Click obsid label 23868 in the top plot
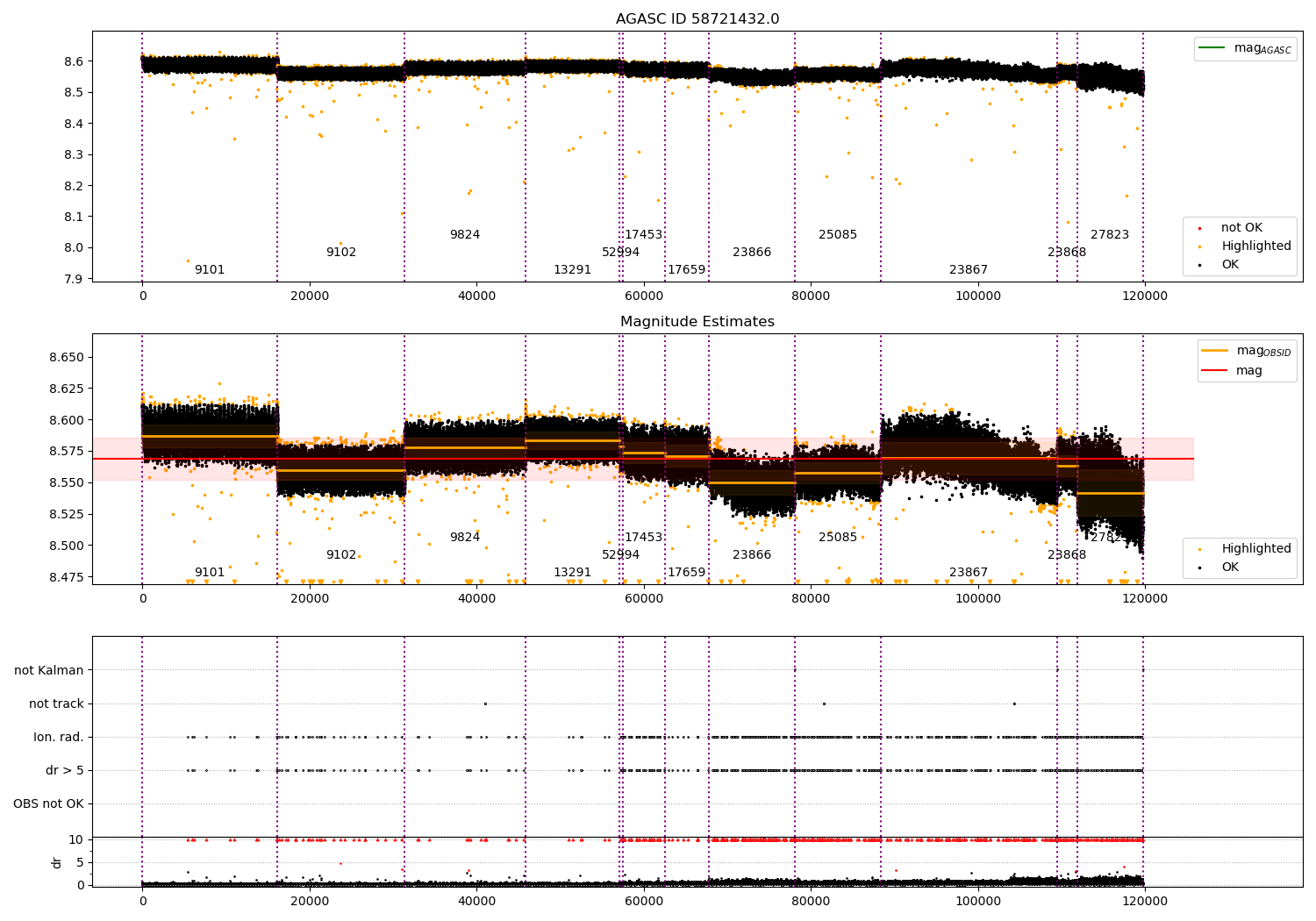This screenshot has width=1316, height=921. pos(1067,253)
